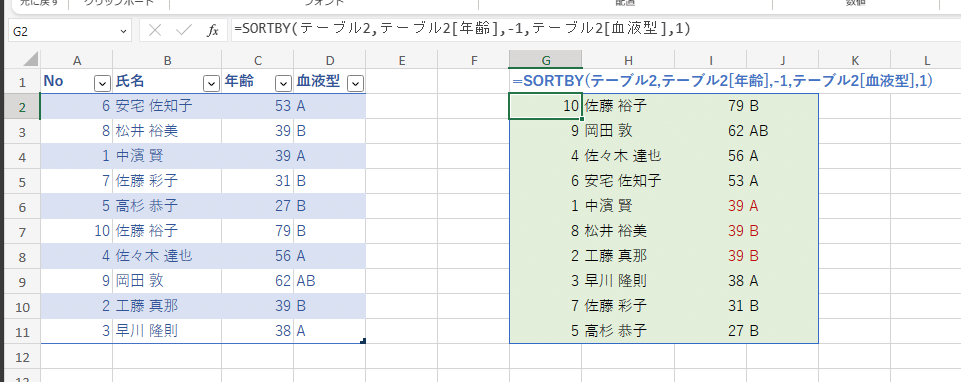
Task: Click the Insert Function fx icon
Action: 213,31
